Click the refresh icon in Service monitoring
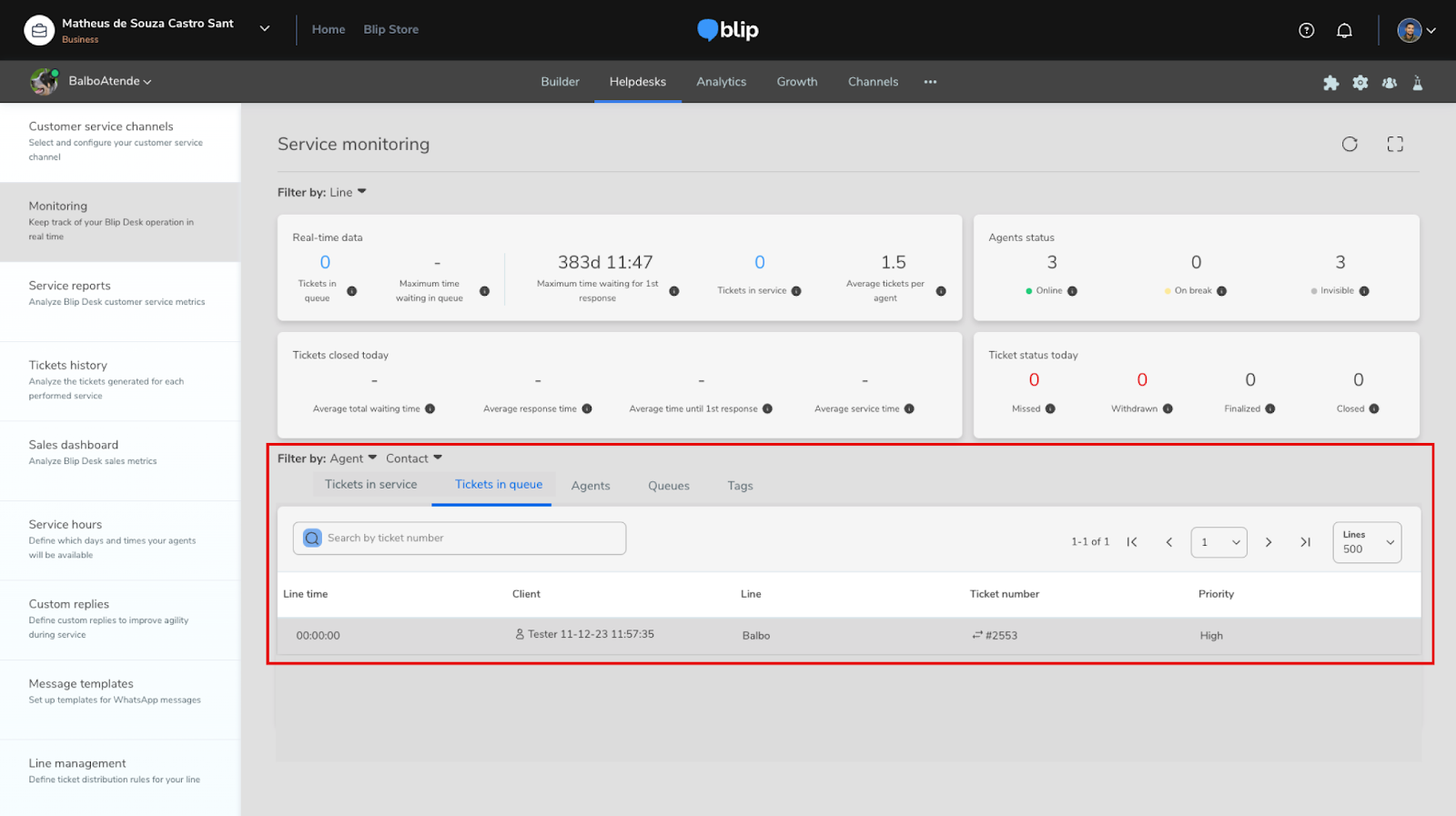Screen dimensions: 1456x816 pyautogui.click(x=1350, y=144)
